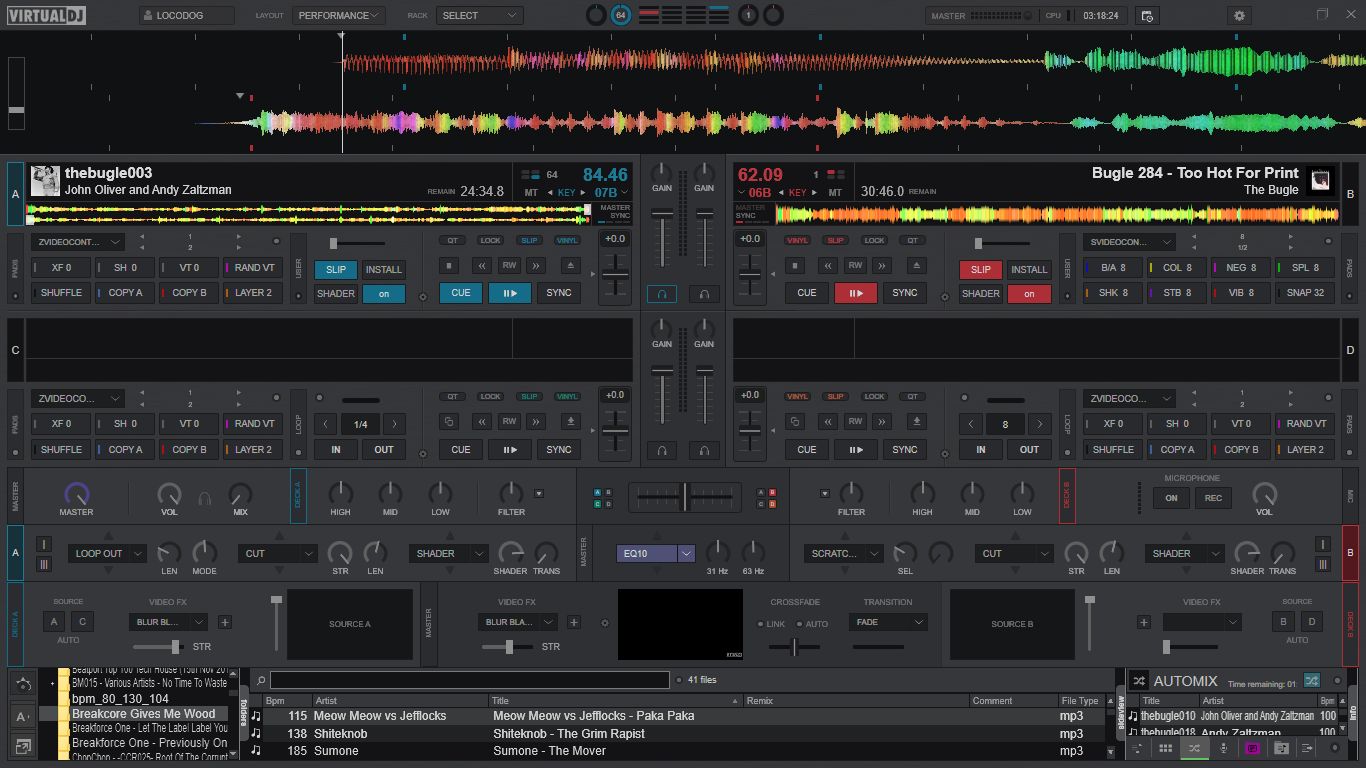Eject the track on deck B
The width and height of the screenshot is (1366, 768).
pos(915,266)
